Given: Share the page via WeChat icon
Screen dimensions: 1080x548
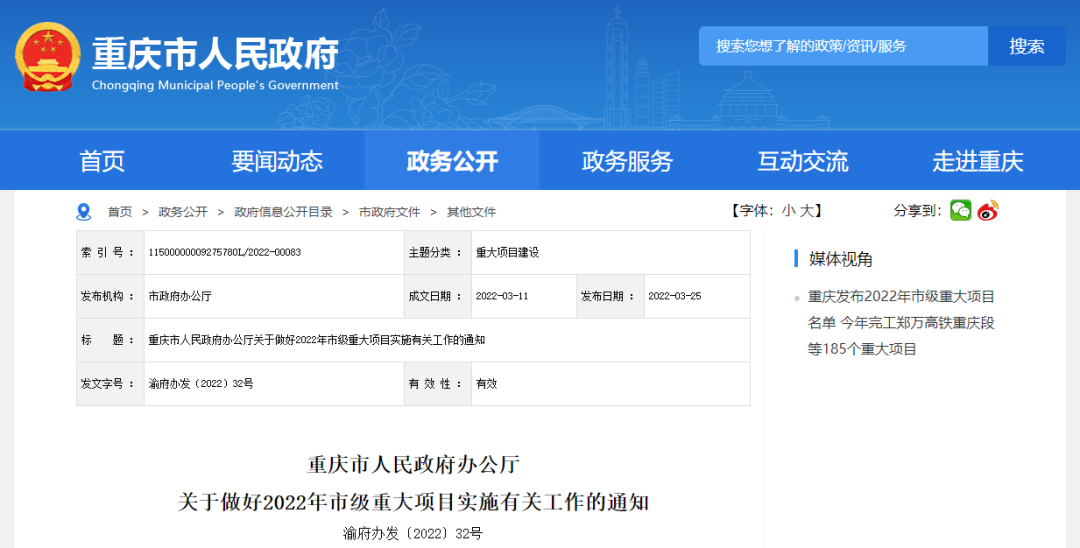Looking at the screenshot, I should 960,210.
